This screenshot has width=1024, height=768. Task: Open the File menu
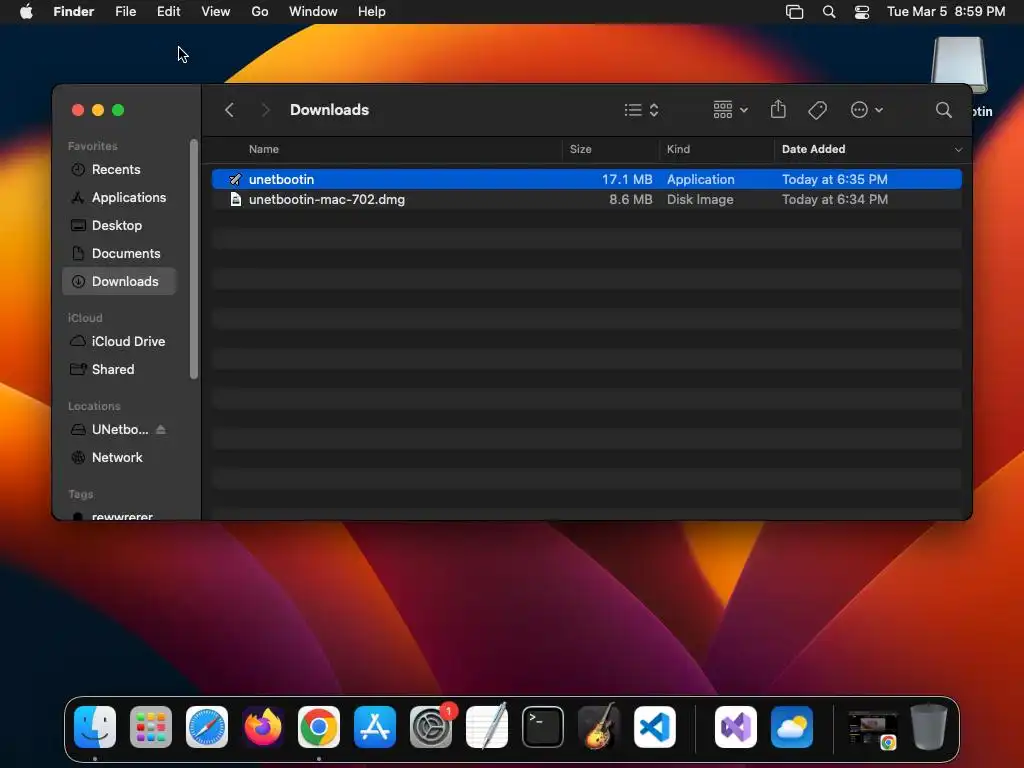click(125, 11)
